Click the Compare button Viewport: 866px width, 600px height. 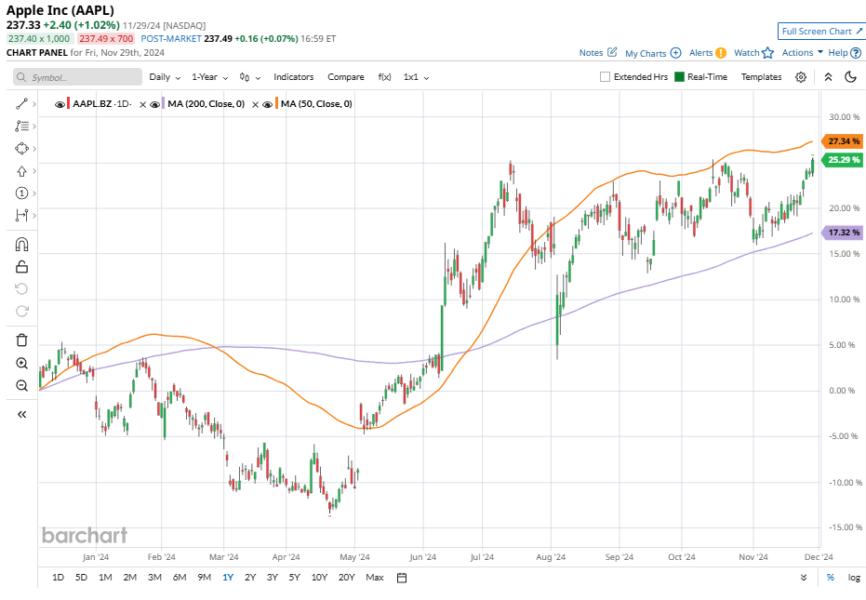(346, 77)
